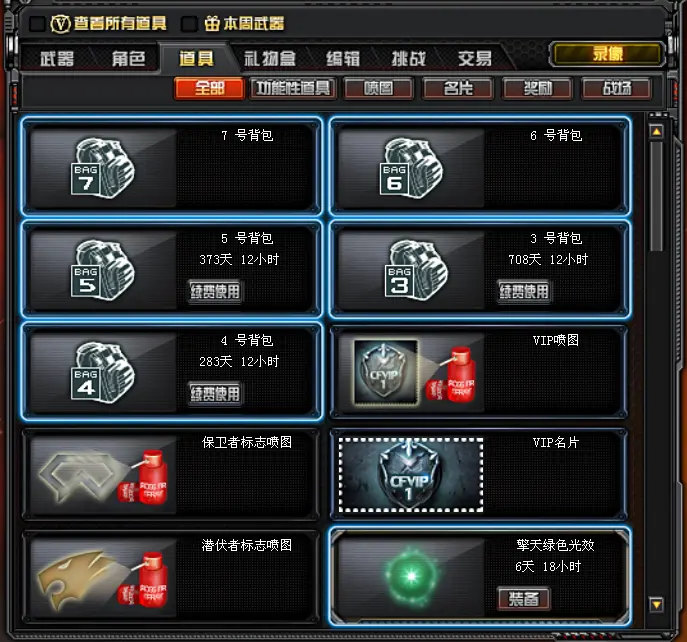Click the vertical scrollbar handle
The width and height of the screenshot is (687, 642).
(x=656, y=196)
